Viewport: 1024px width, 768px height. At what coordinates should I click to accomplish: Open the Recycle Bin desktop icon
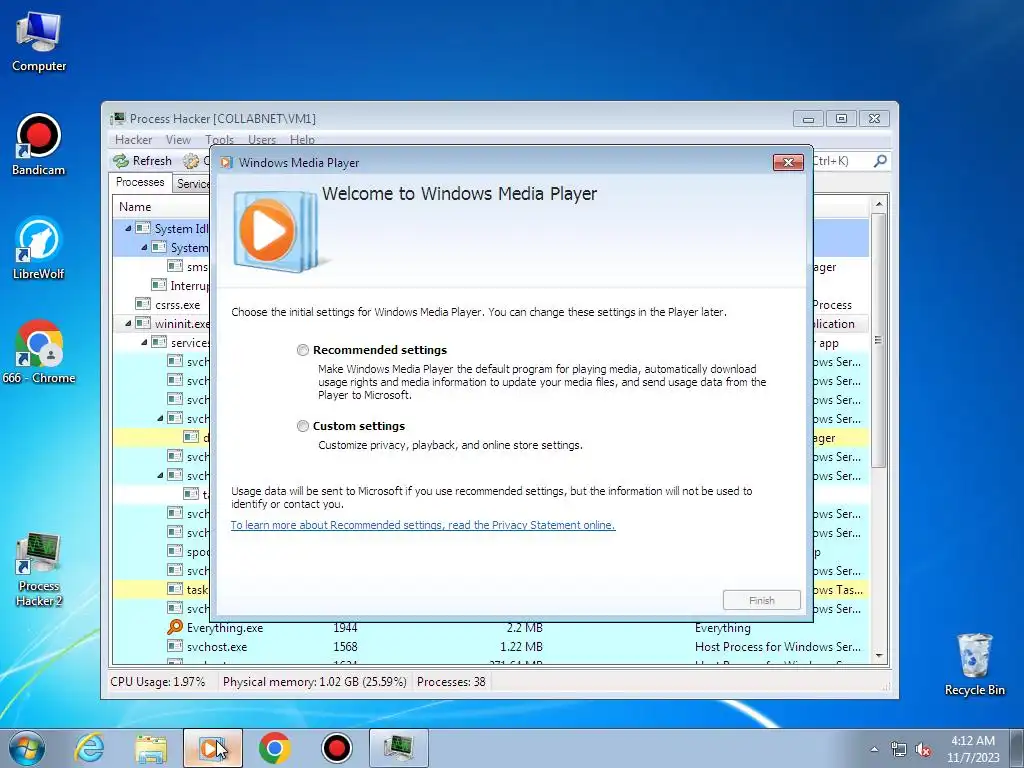pyautogui.click(x=974, y=664)
